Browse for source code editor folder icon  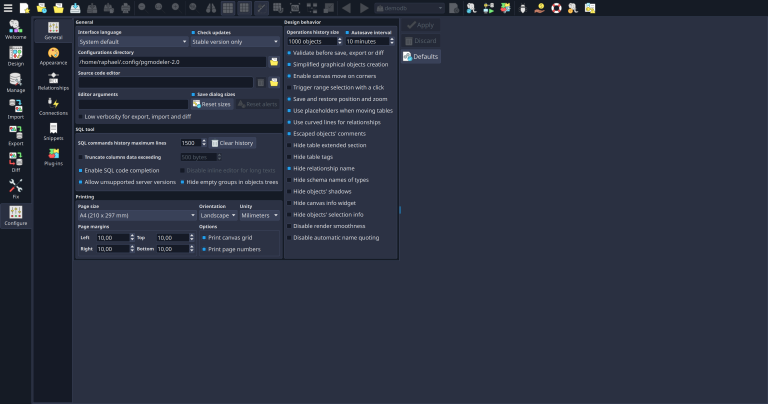(x=274, y=82)
